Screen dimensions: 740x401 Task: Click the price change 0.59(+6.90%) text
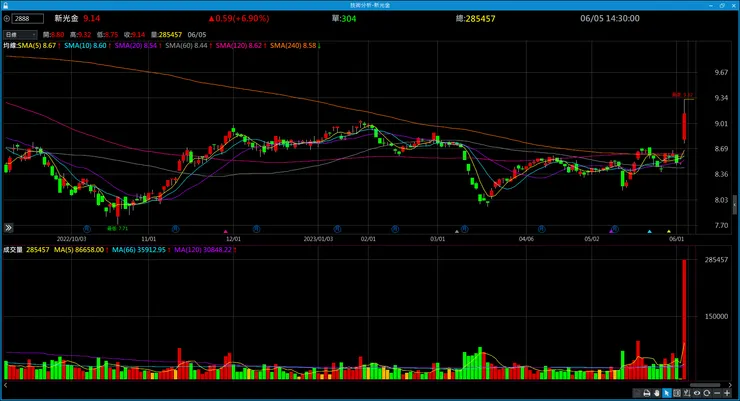tap(239, 19)
